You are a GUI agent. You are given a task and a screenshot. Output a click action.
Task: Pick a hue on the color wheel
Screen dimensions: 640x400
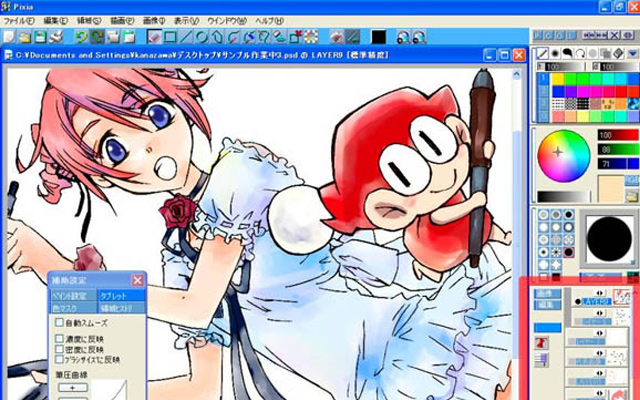[563, 156]
